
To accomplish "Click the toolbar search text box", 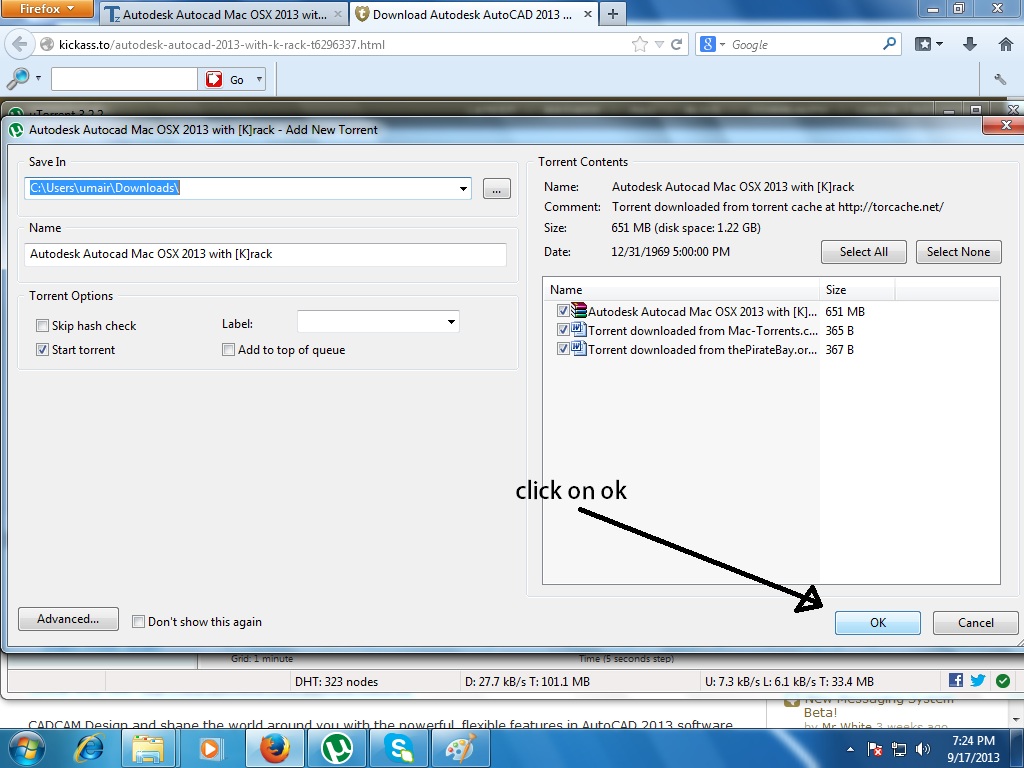I will (124, 79).
